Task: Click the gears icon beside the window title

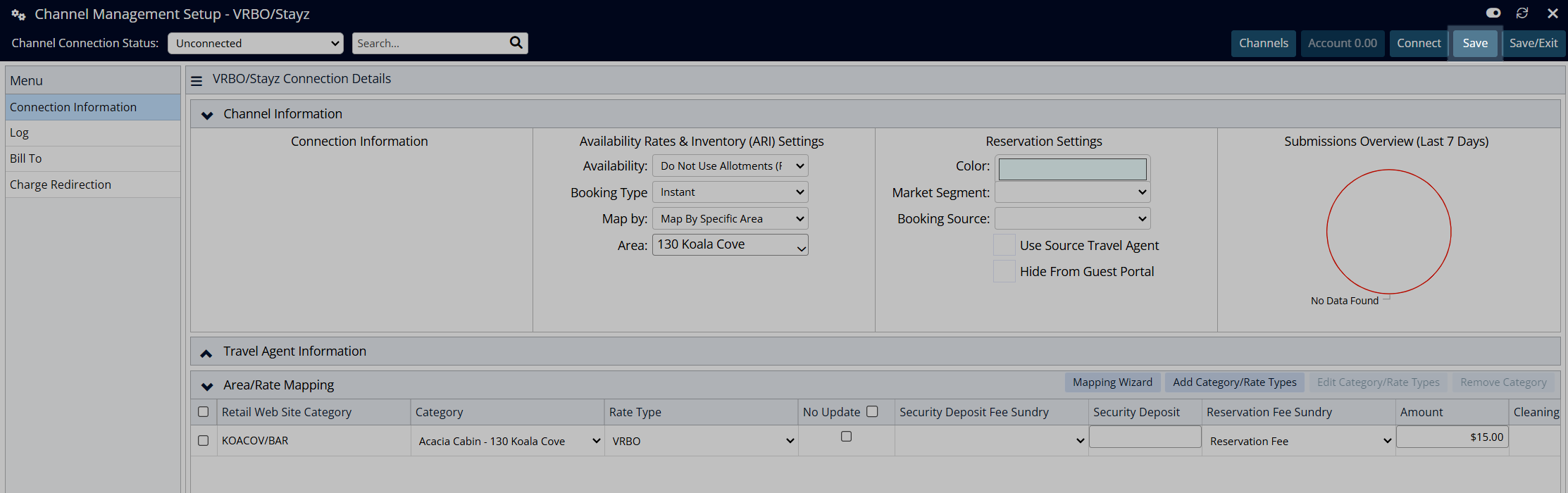Action: tap(18, 14)
